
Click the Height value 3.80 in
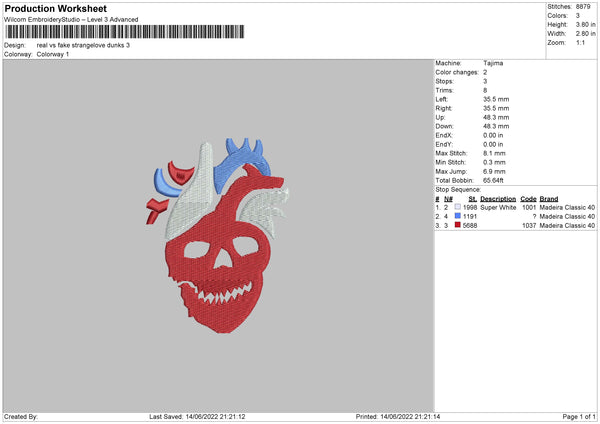pyautogui.click(x=585, y=24)
